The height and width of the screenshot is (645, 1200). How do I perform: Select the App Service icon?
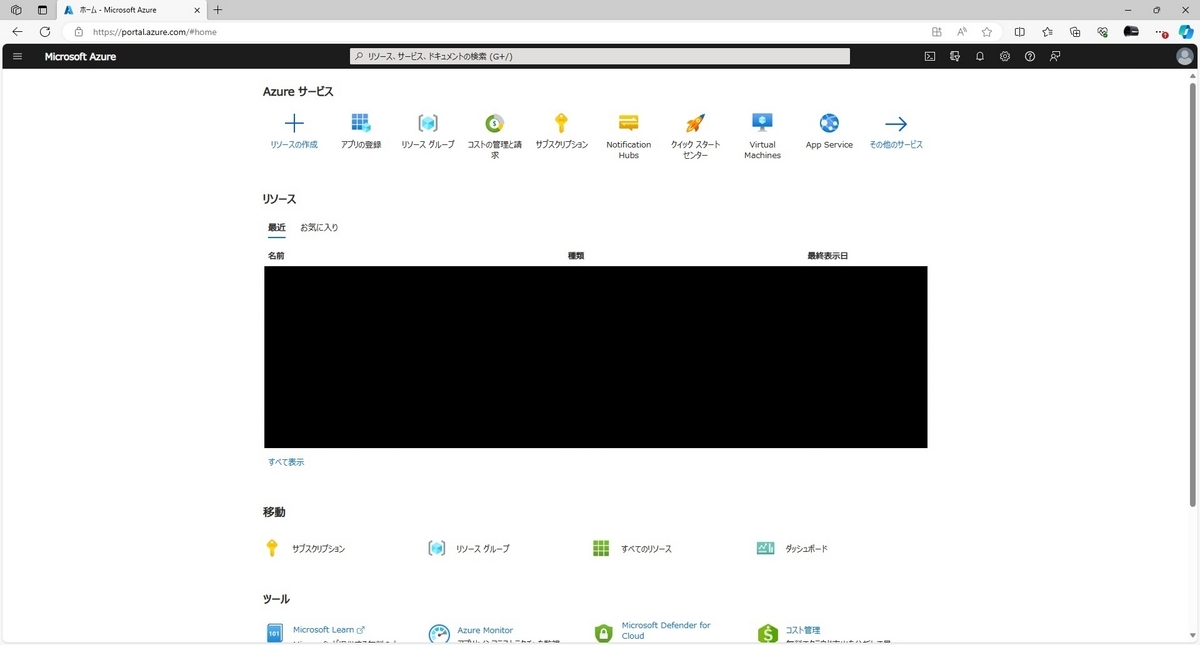click(x=829, y=130)
